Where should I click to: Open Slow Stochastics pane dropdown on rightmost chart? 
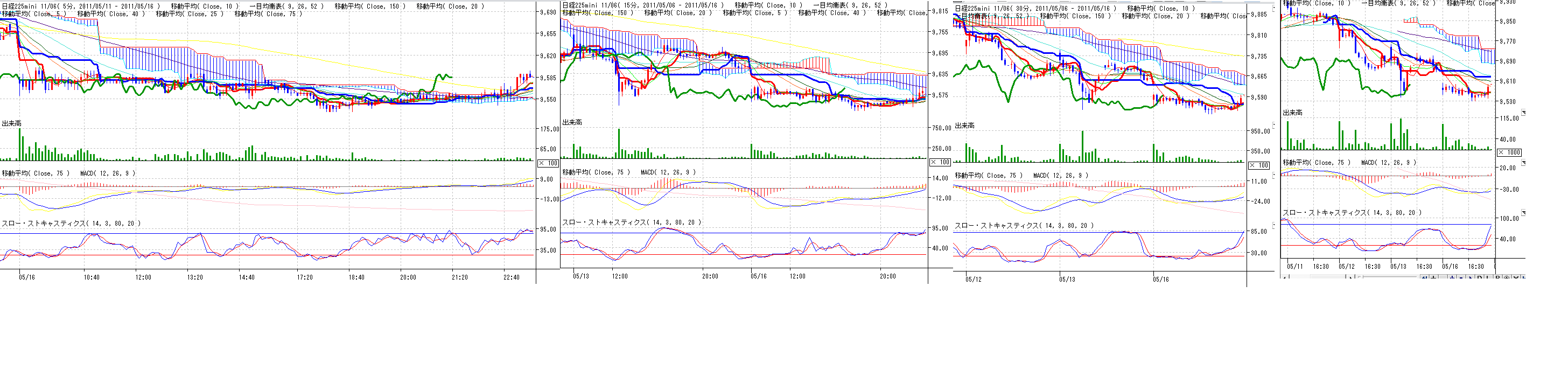pyautogui.click(x=1523, y=213)
